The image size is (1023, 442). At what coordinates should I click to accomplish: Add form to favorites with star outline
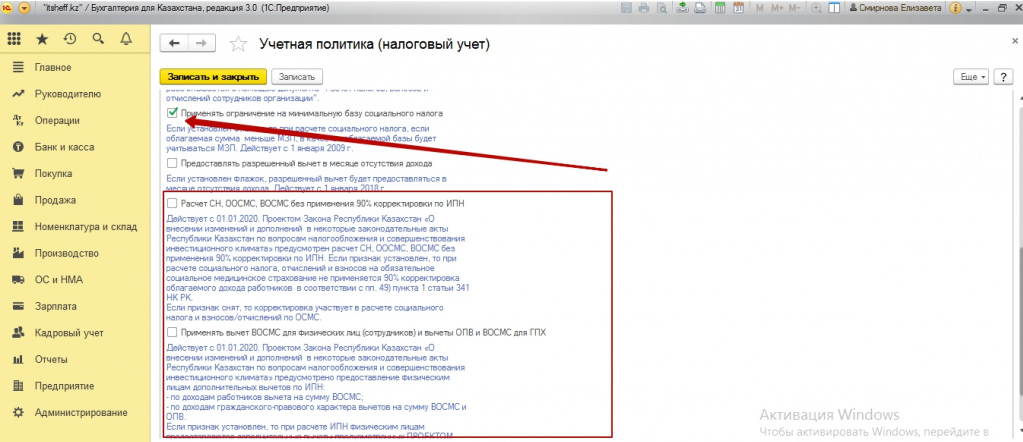239,44
